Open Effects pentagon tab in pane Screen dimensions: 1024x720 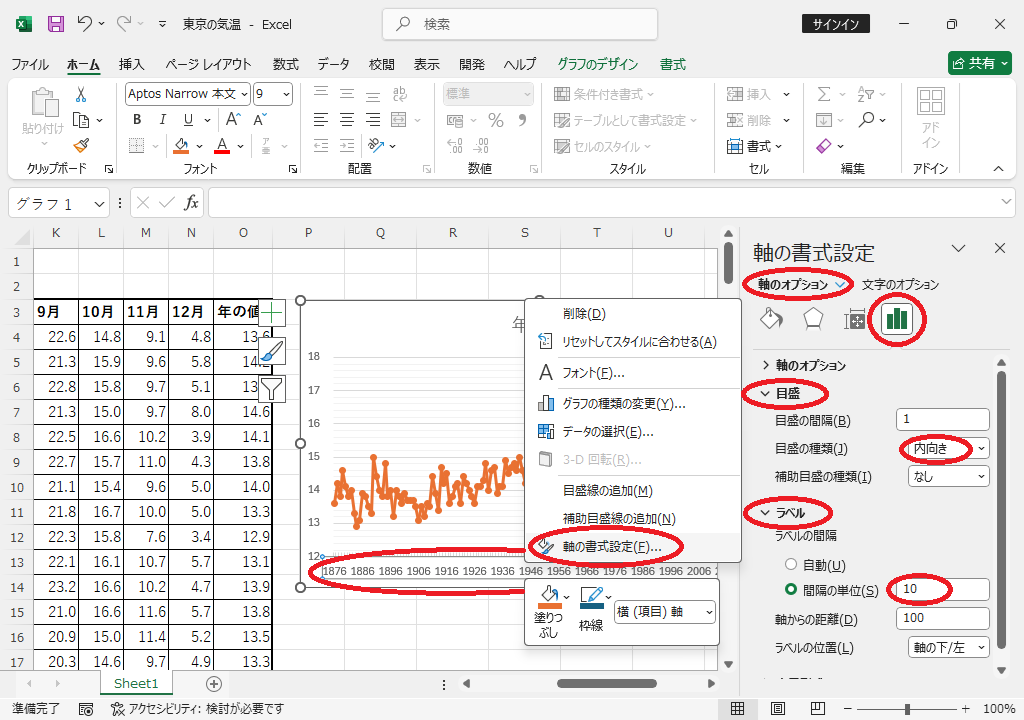812,319
